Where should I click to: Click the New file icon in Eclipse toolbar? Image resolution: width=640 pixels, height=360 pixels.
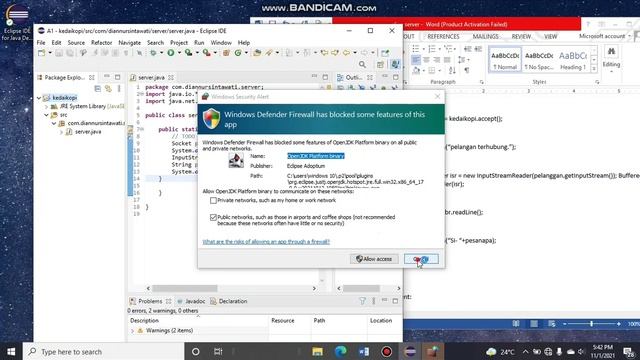point(42,53)
